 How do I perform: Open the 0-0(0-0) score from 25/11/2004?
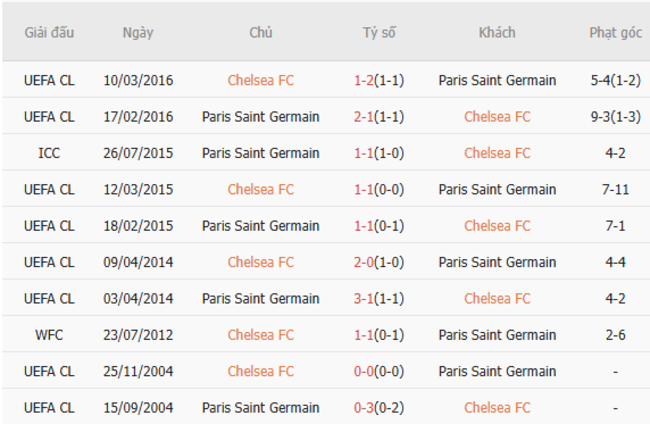[x=379, y=371]
